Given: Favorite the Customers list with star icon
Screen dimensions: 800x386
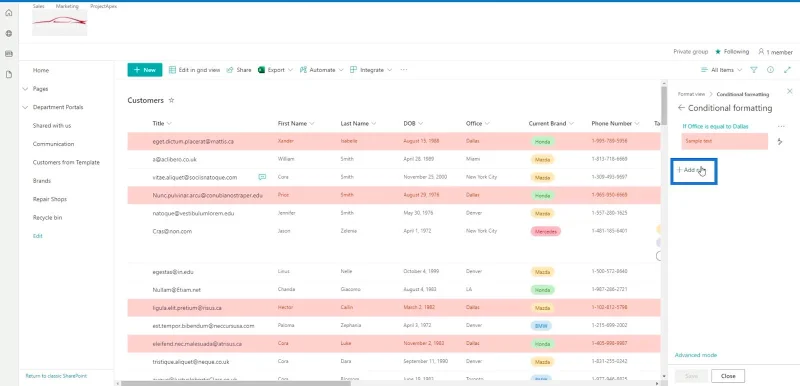Looking at the screenshot, I should 171,100.
